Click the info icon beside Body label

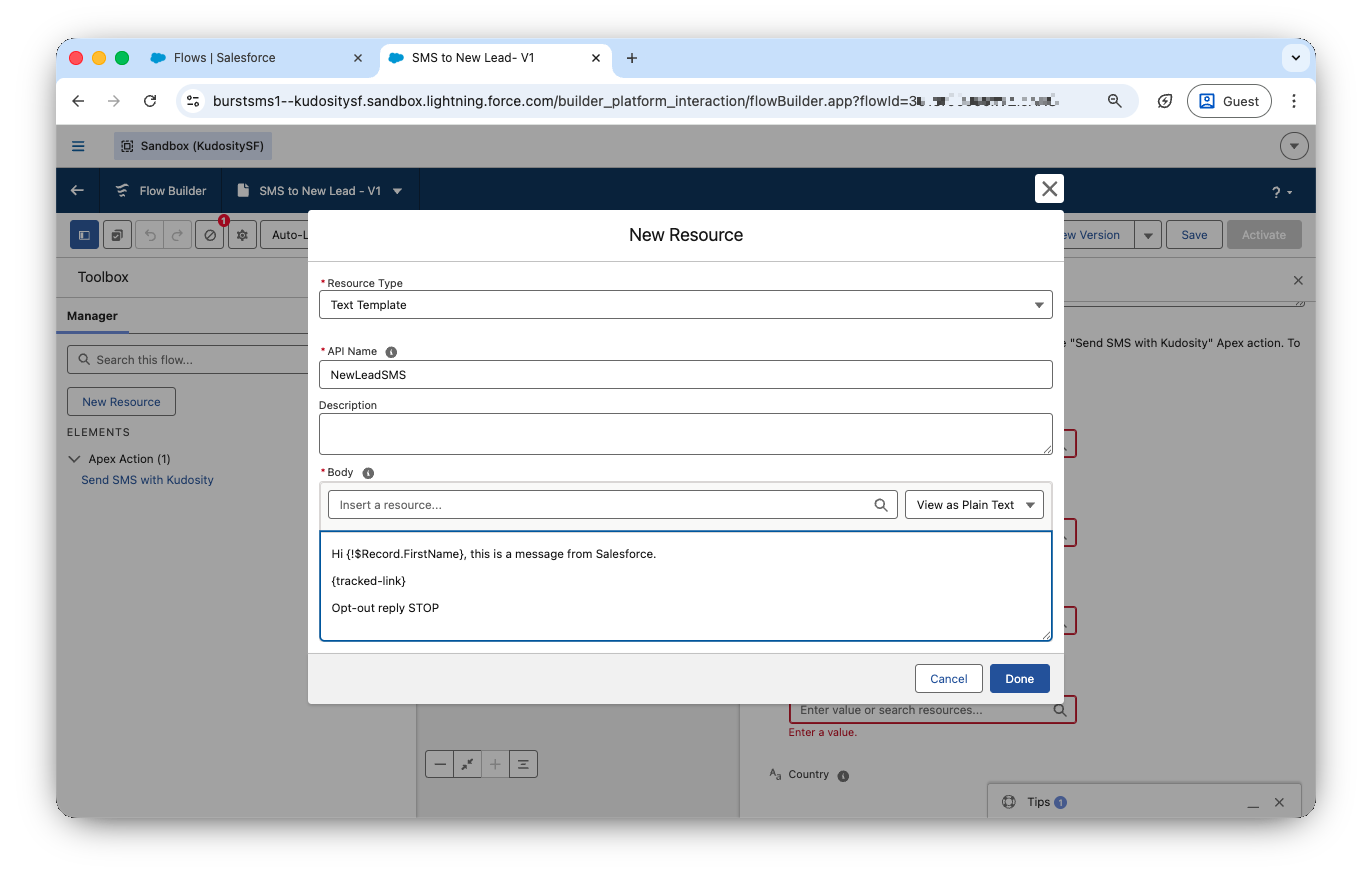tap(368, 473)
